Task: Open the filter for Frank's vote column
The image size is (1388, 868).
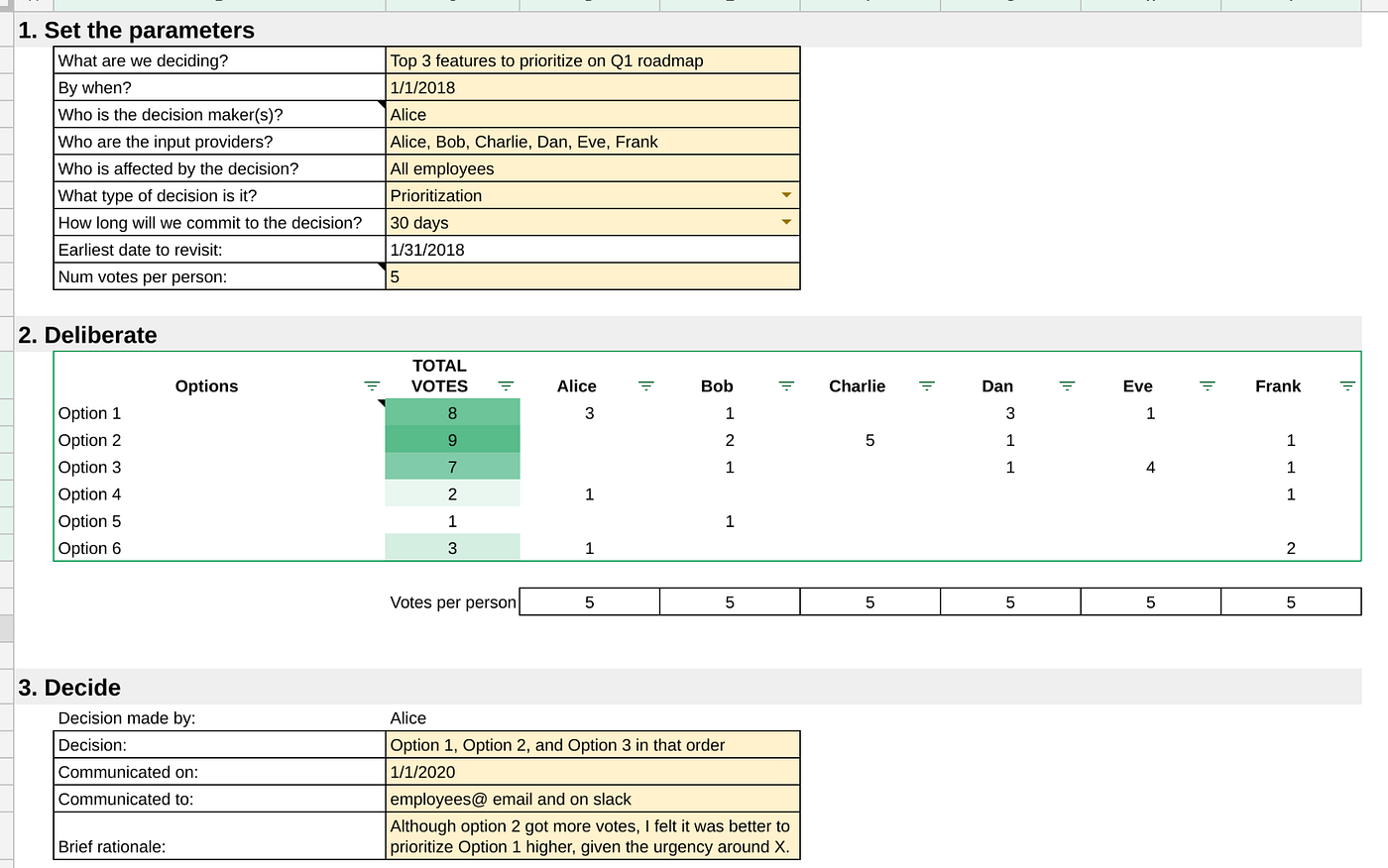Action: click(1347, 386)
